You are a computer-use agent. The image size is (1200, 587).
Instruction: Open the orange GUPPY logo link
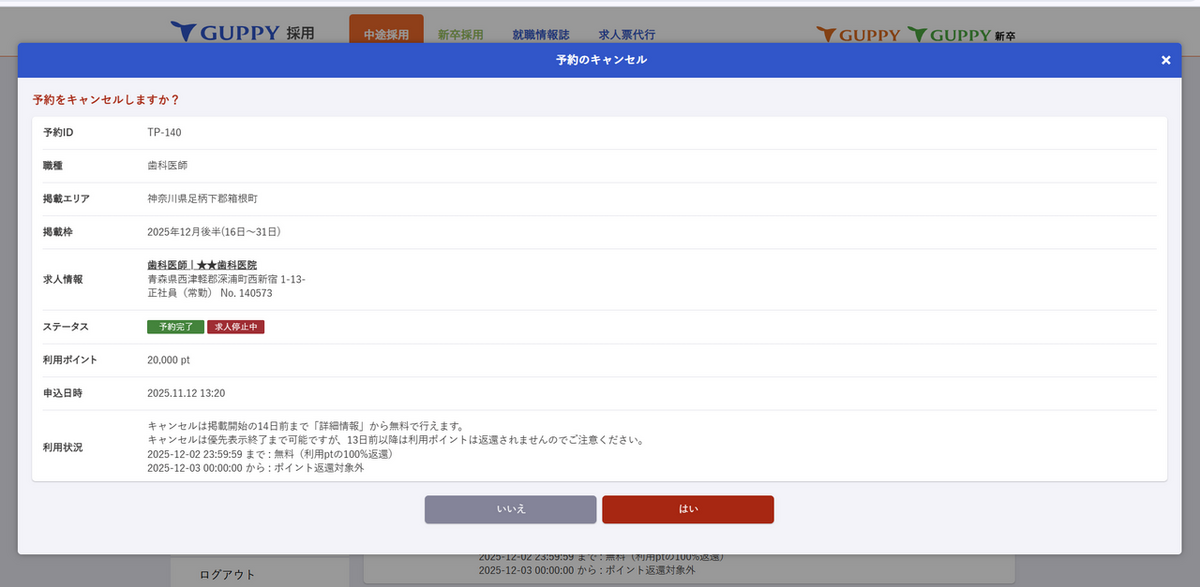click(858, 35)
